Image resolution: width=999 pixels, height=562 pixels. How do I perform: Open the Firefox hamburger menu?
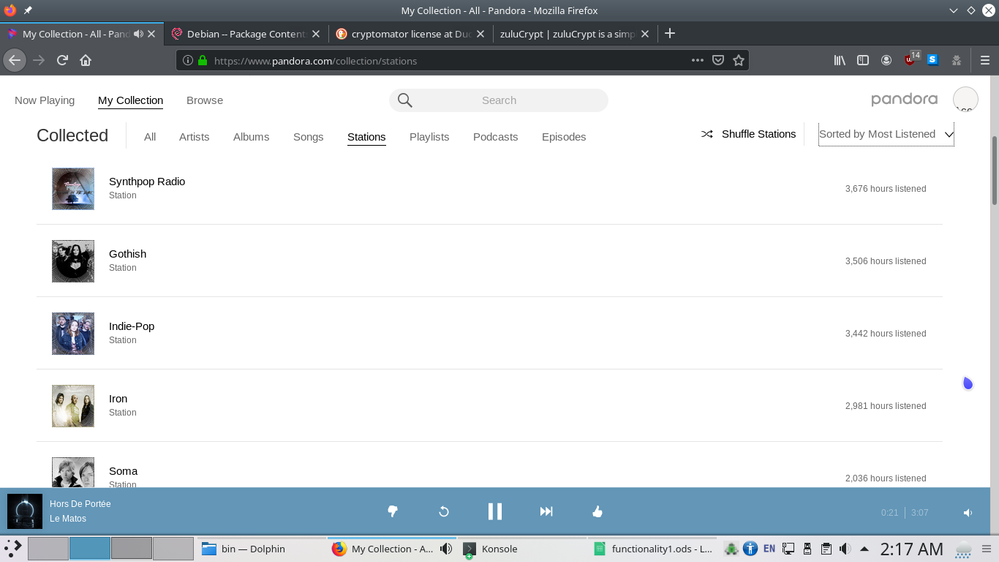click(x=985, y=60)
